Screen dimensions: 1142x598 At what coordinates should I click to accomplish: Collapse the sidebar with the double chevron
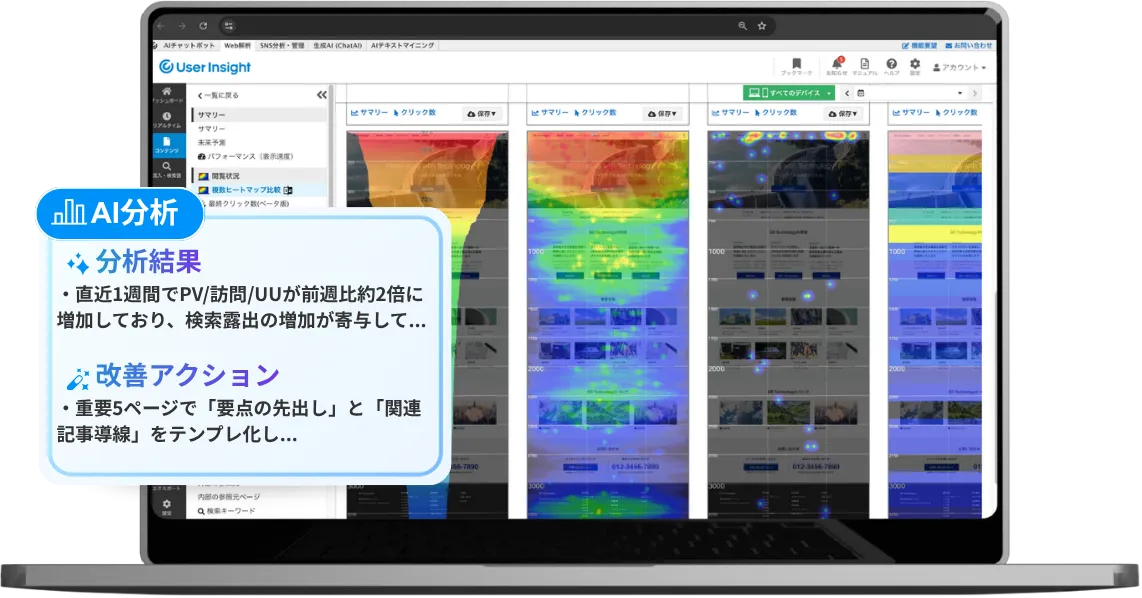(x=322, y=93)
